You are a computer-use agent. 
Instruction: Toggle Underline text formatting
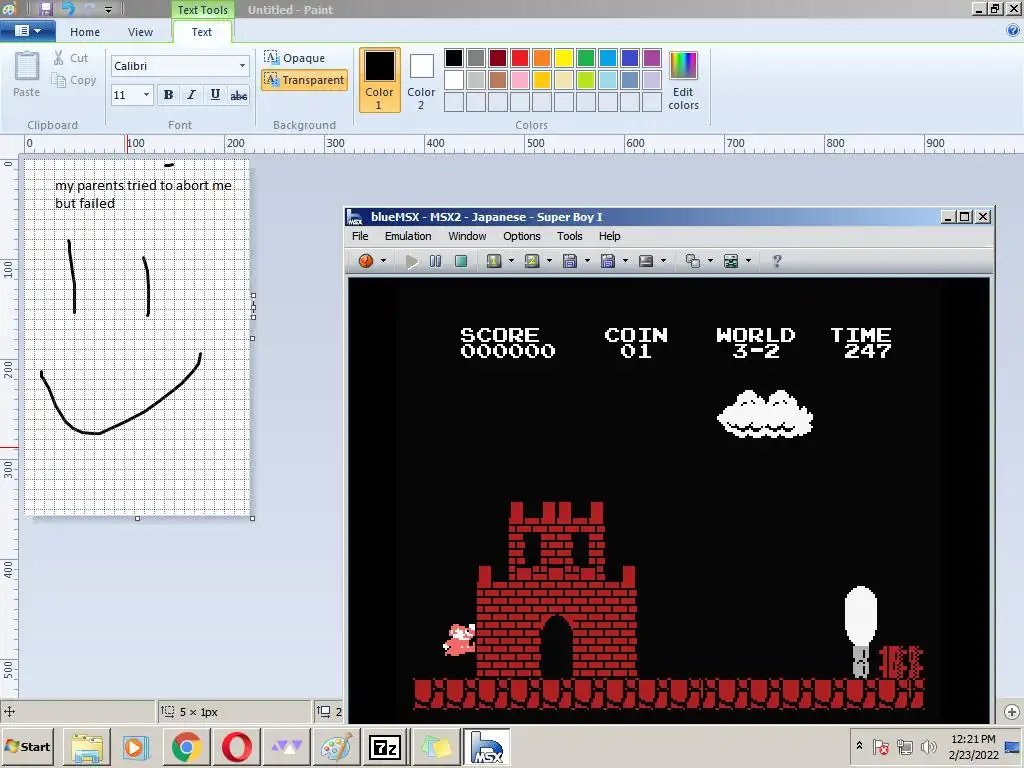(x=215, y=95)
